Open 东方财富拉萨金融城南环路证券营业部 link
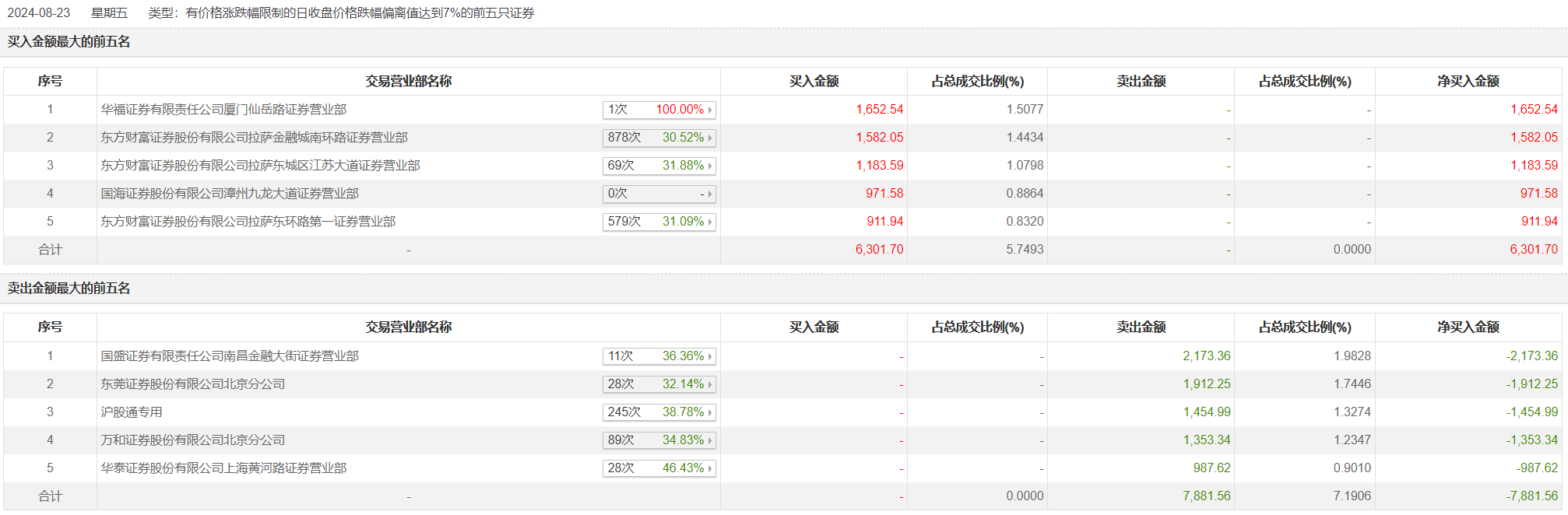 click(x=254, y=138)
